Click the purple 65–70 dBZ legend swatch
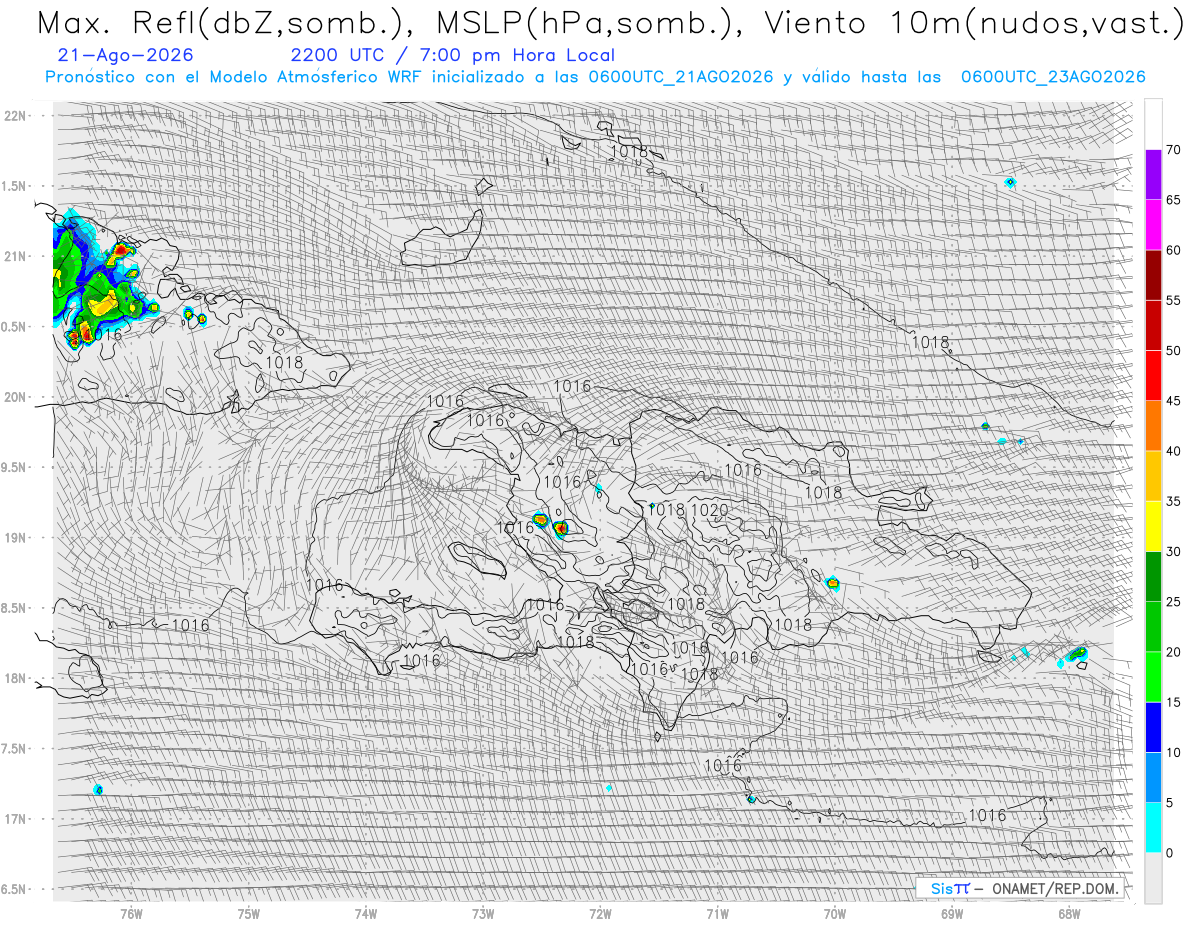Image resolution: width=1200 pixels, height=927 pixels. tap(1153, 175)
